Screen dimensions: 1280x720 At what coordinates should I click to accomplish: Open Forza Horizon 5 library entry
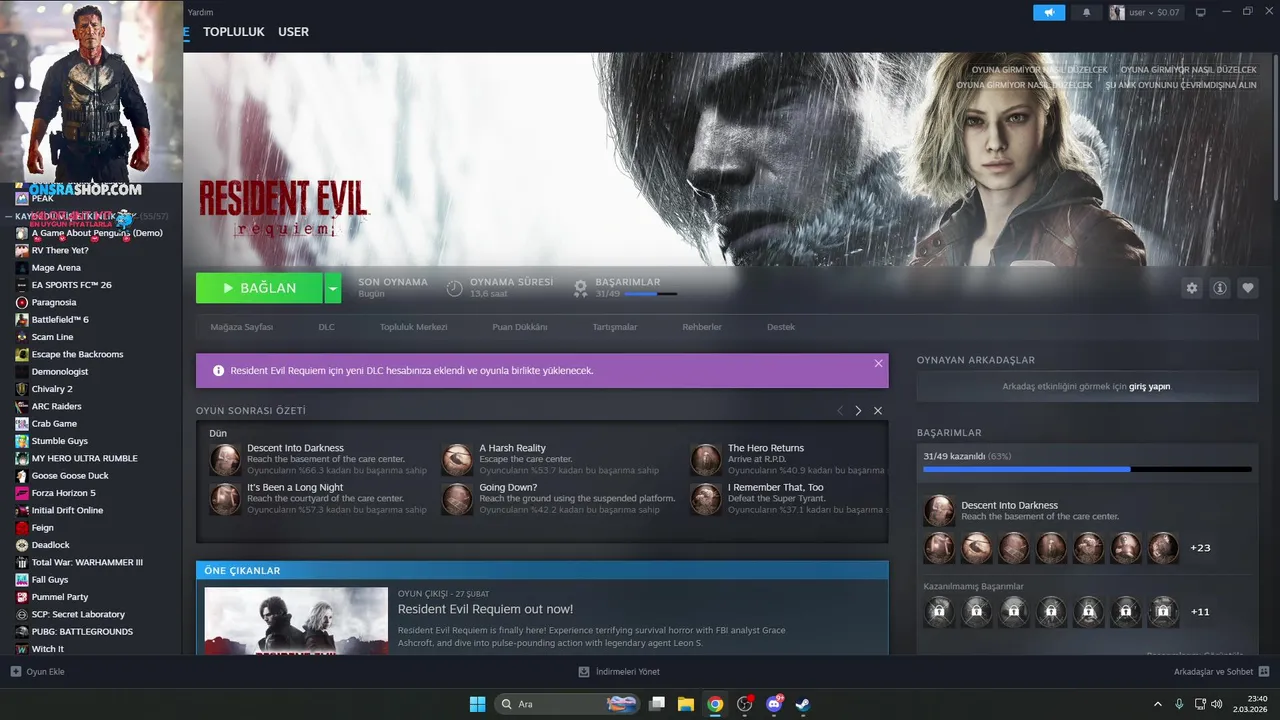[x=63, y=493]
